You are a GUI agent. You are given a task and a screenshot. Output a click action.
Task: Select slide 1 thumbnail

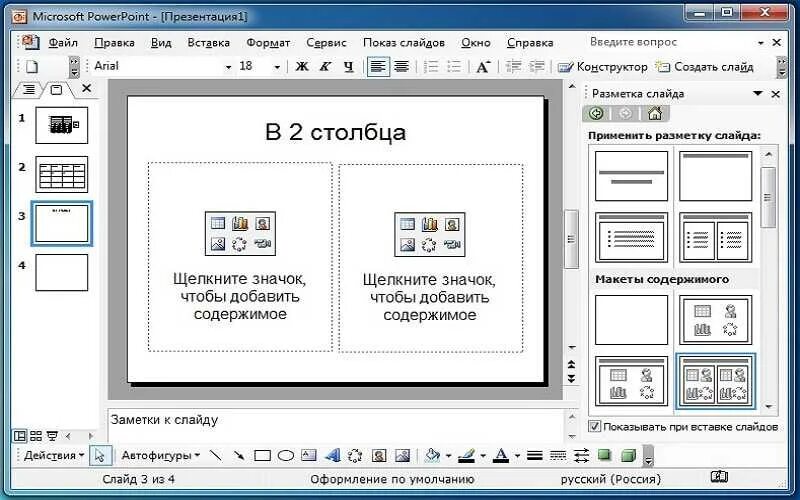[x=62, y=125]
